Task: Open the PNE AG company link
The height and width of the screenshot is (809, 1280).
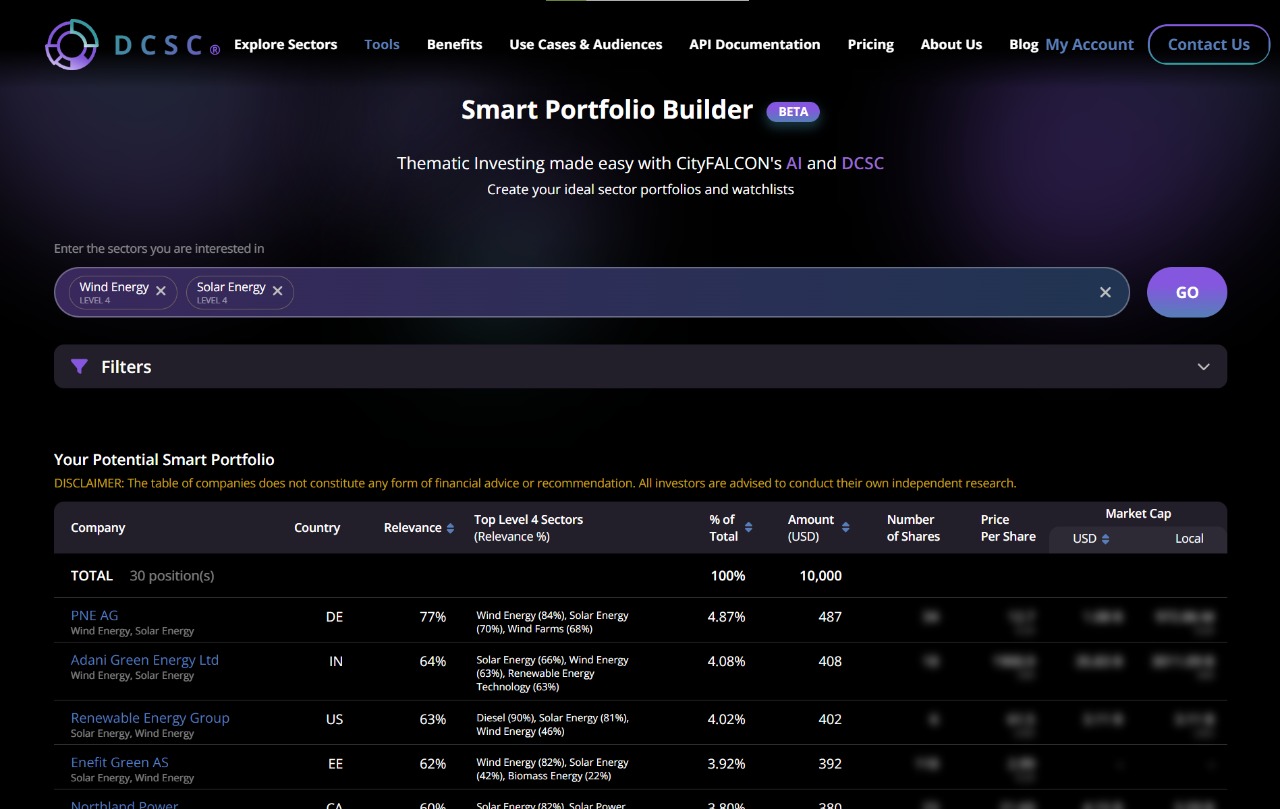Action: pyautogui.click(x=94, y=615)
